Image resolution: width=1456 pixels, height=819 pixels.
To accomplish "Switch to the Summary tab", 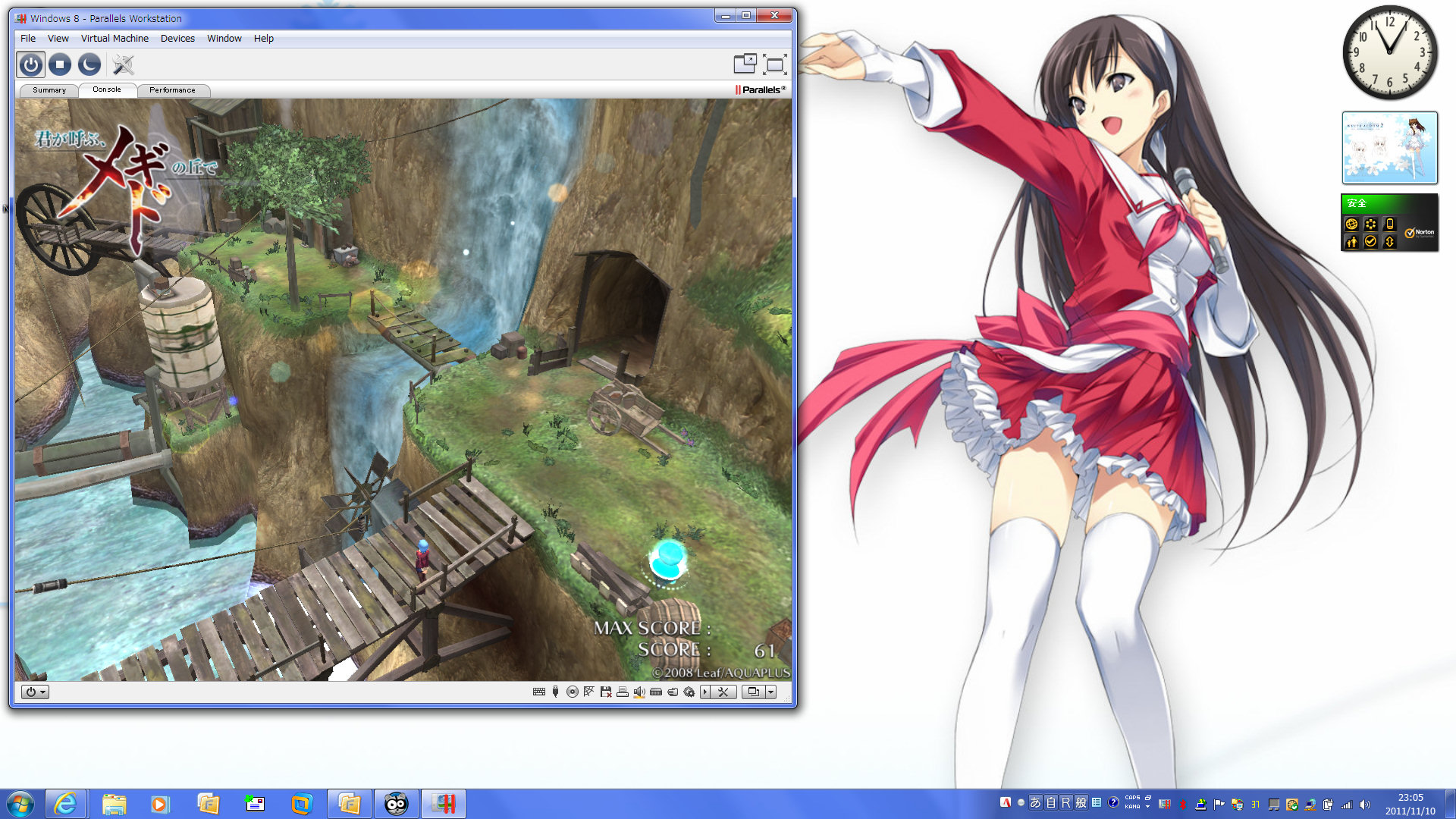I will pos(49,90).
